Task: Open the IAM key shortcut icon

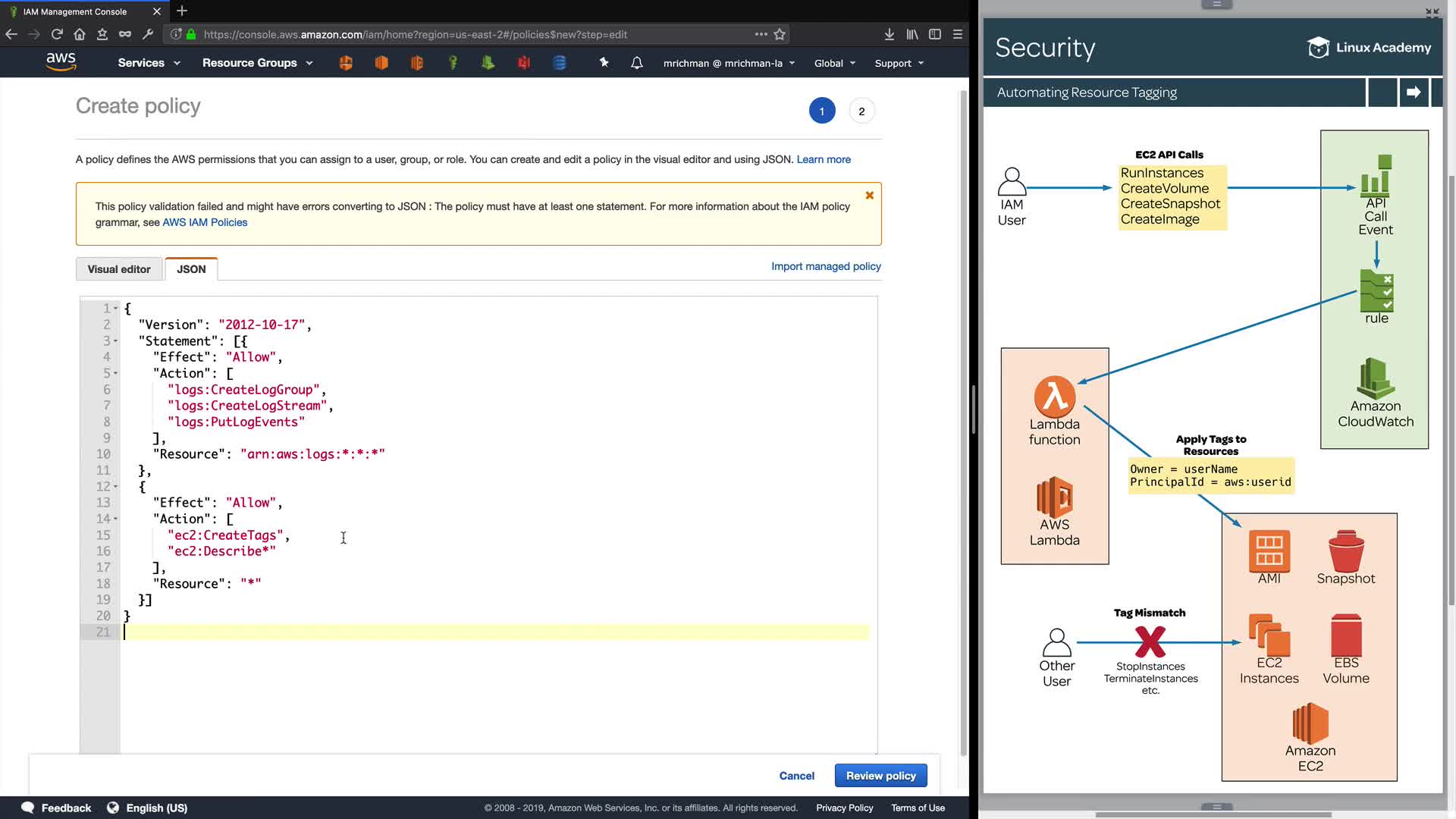Action: (453, 63)
